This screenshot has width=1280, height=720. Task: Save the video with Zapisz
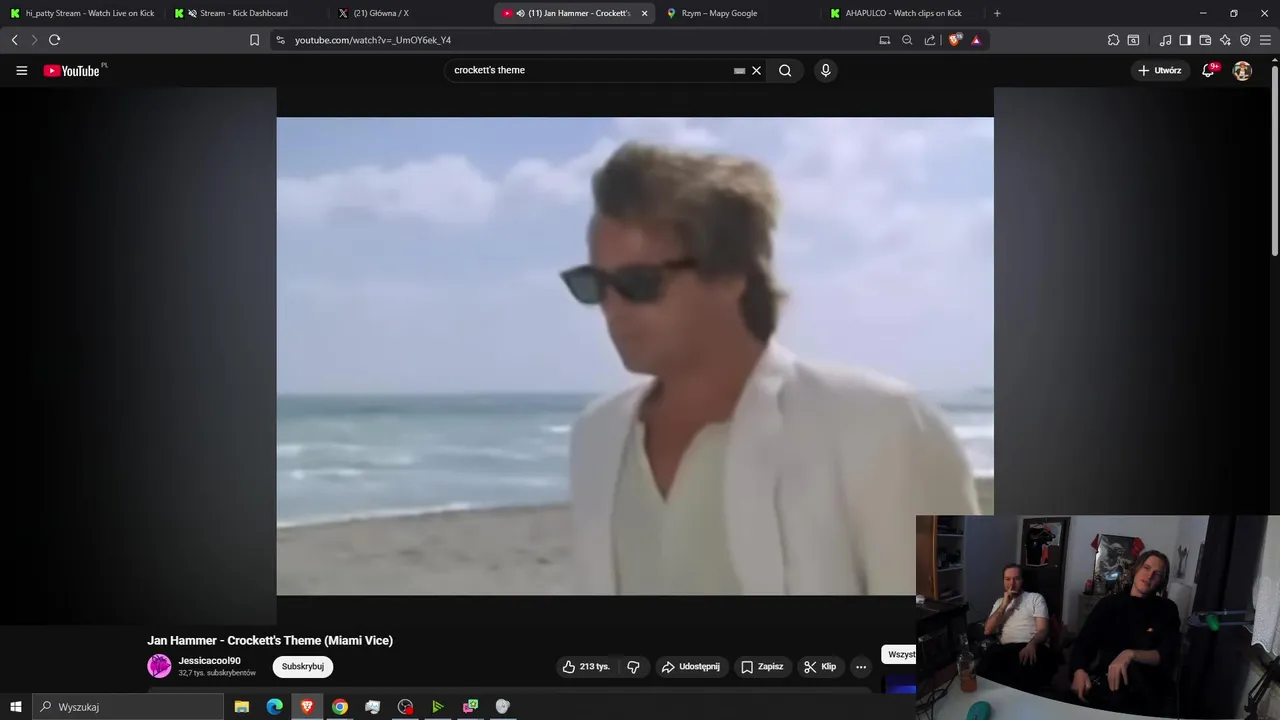(x=762, y=666)
